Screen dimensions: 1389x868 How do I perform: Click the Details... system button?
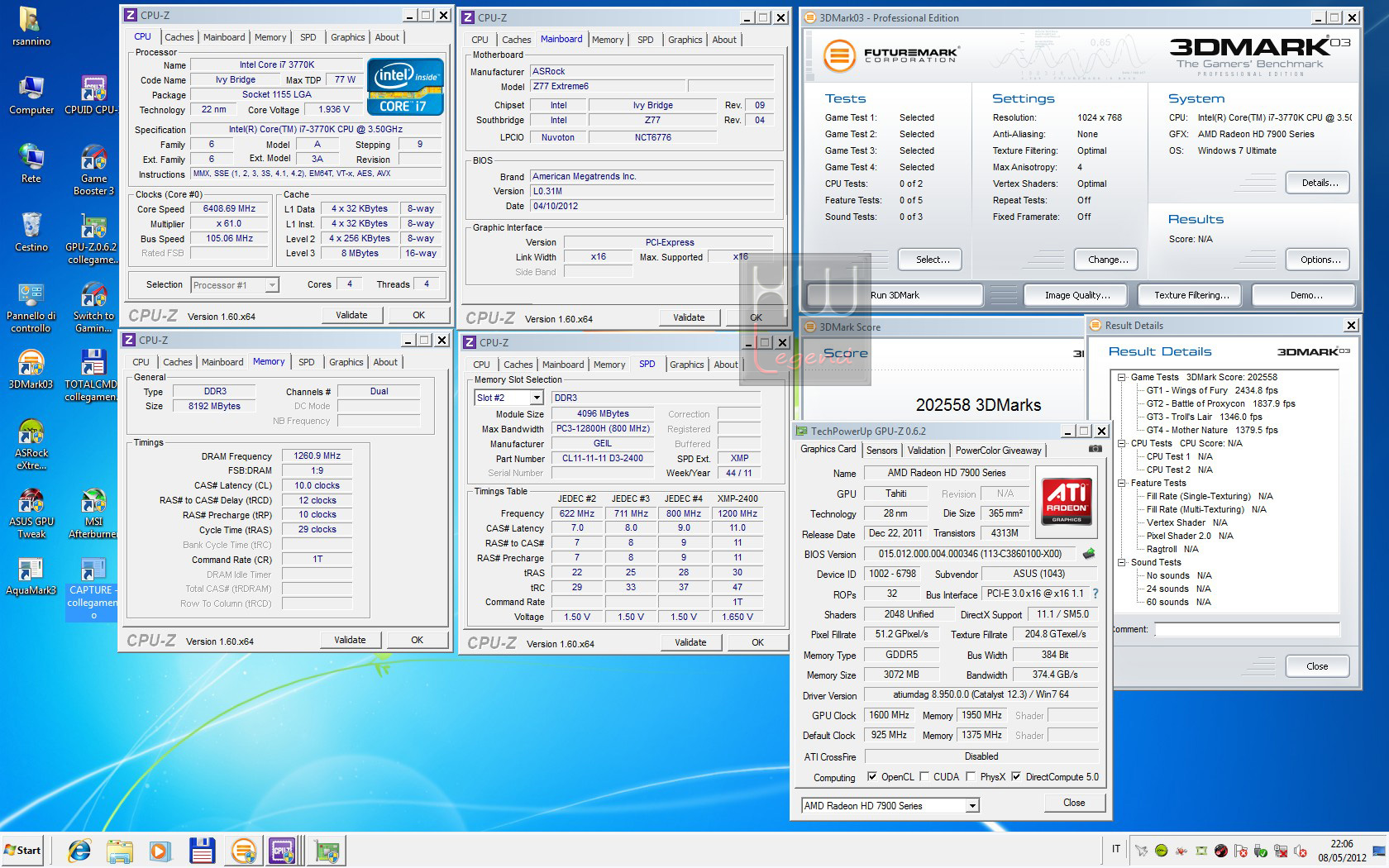point(1319,183)
